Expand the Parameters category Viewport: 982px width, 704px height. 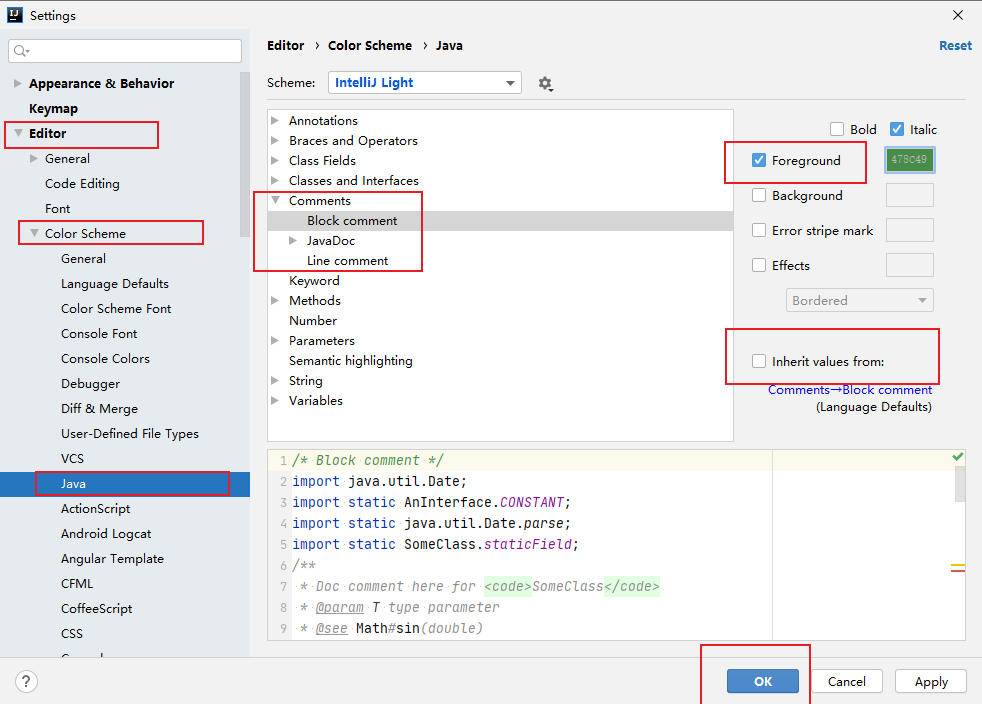tap(275, 341)
